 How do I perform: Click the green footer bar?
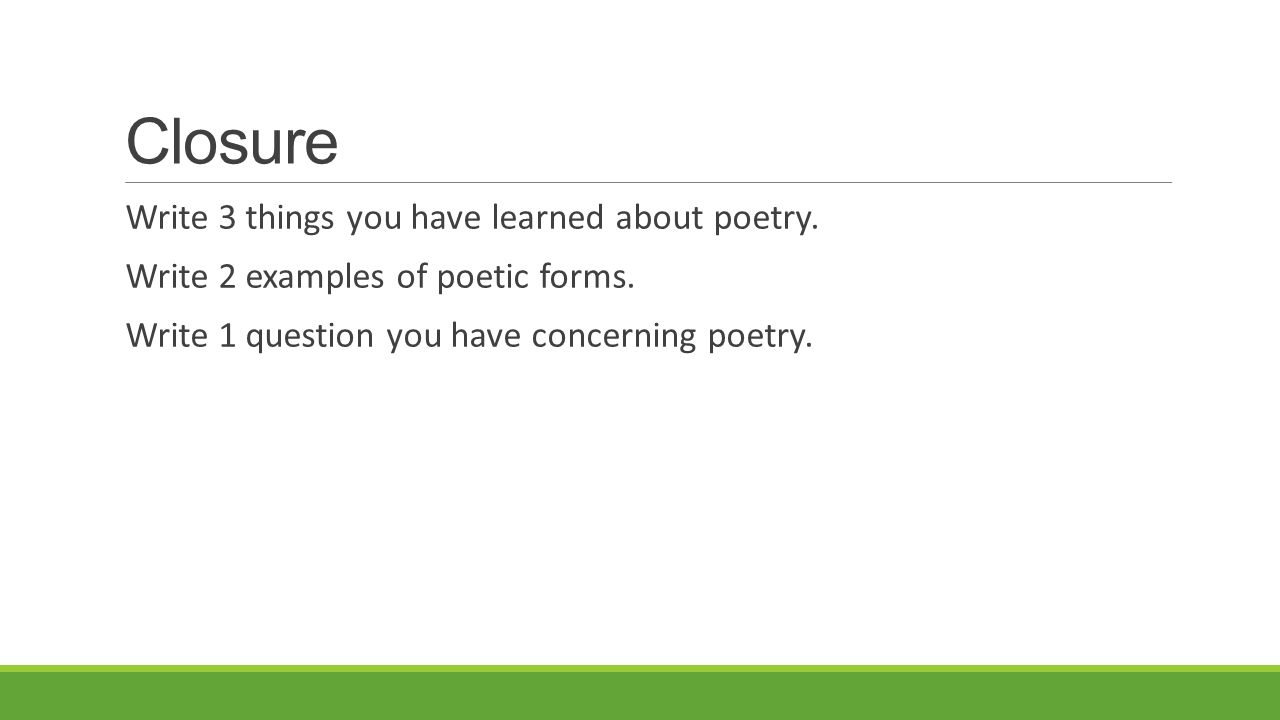(x=640, y=693)
